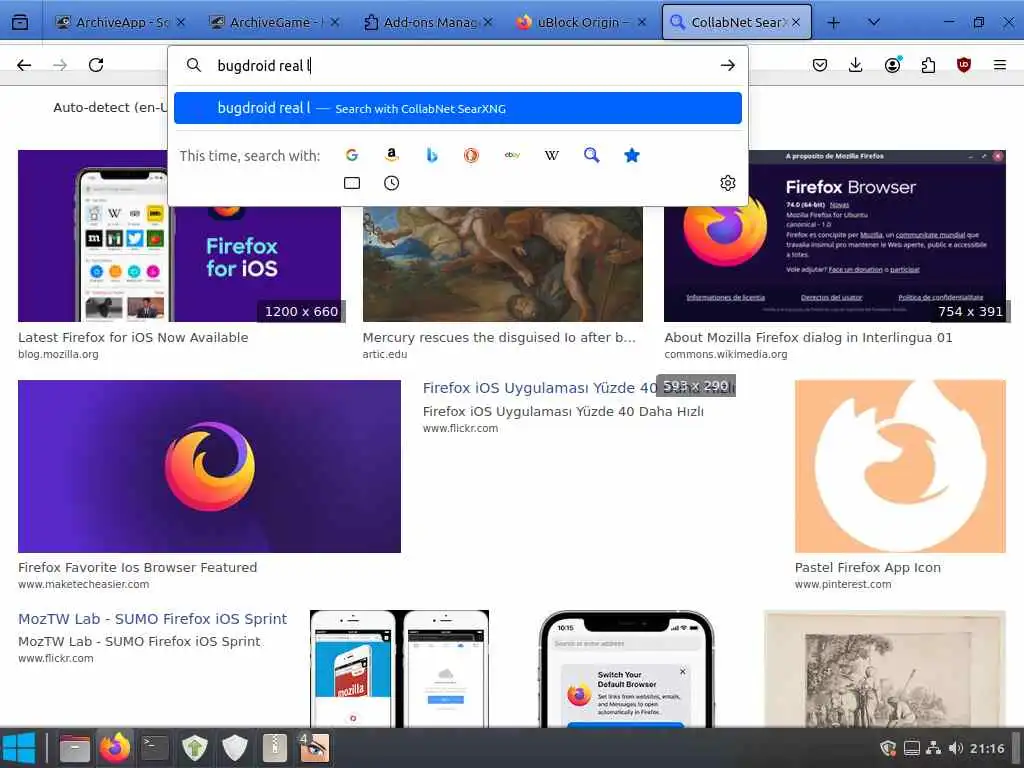
Task: Choose 'bugdroid real l' search suggestion
Action: [458, 108]
